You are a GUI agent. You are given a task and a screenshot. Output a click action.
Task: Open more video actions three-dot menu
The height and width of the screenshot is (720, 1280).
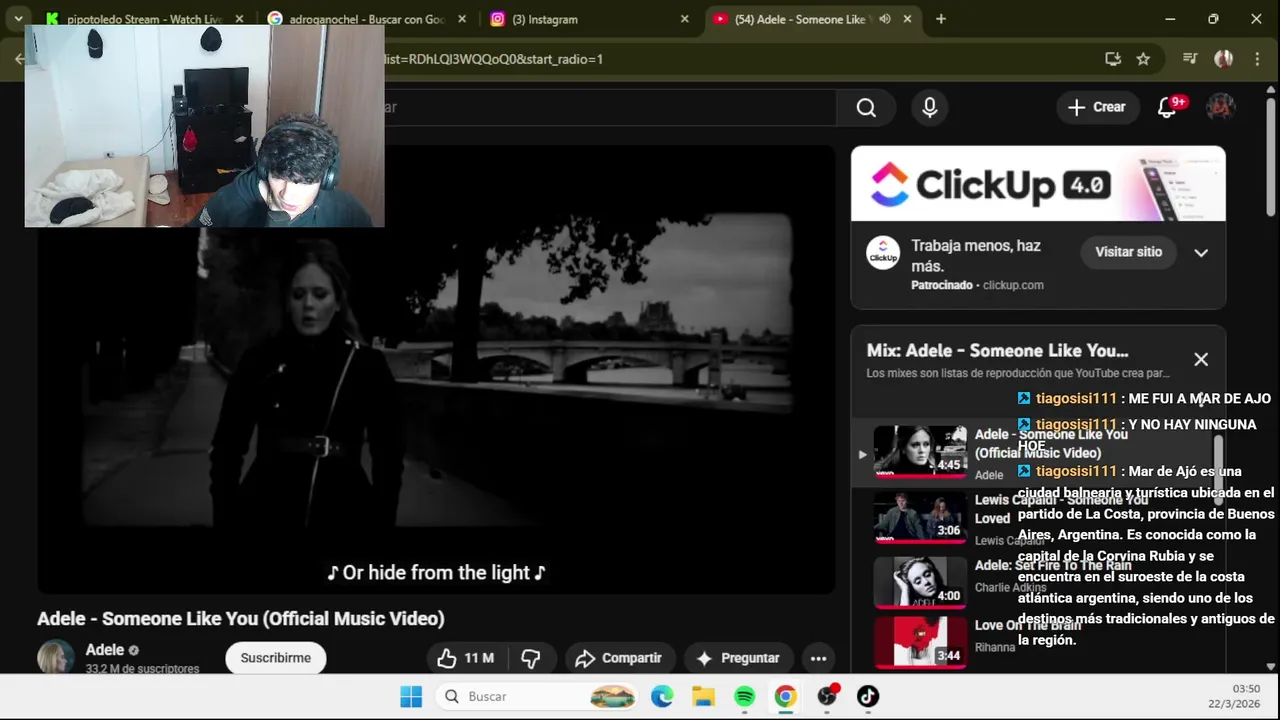click(818, 658)
